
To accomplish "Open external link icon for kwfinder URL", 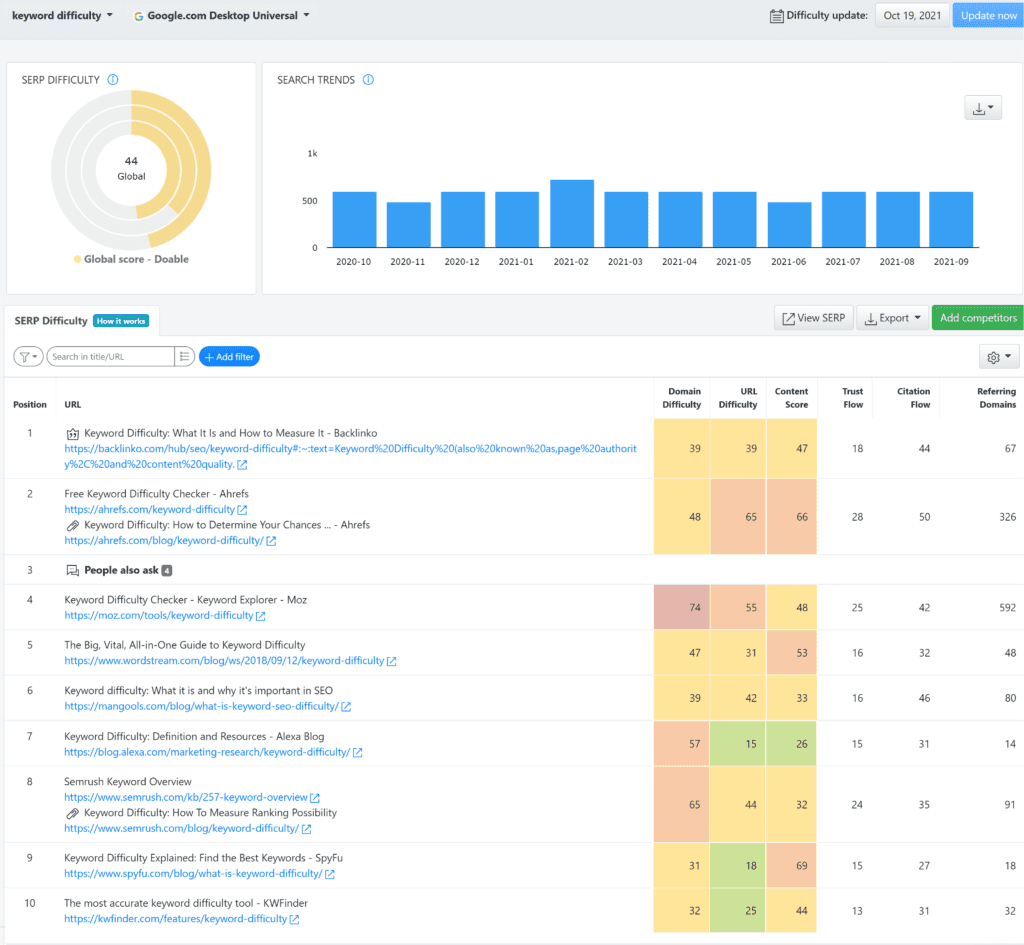I will pyautogui.click(x=295, y=920).
